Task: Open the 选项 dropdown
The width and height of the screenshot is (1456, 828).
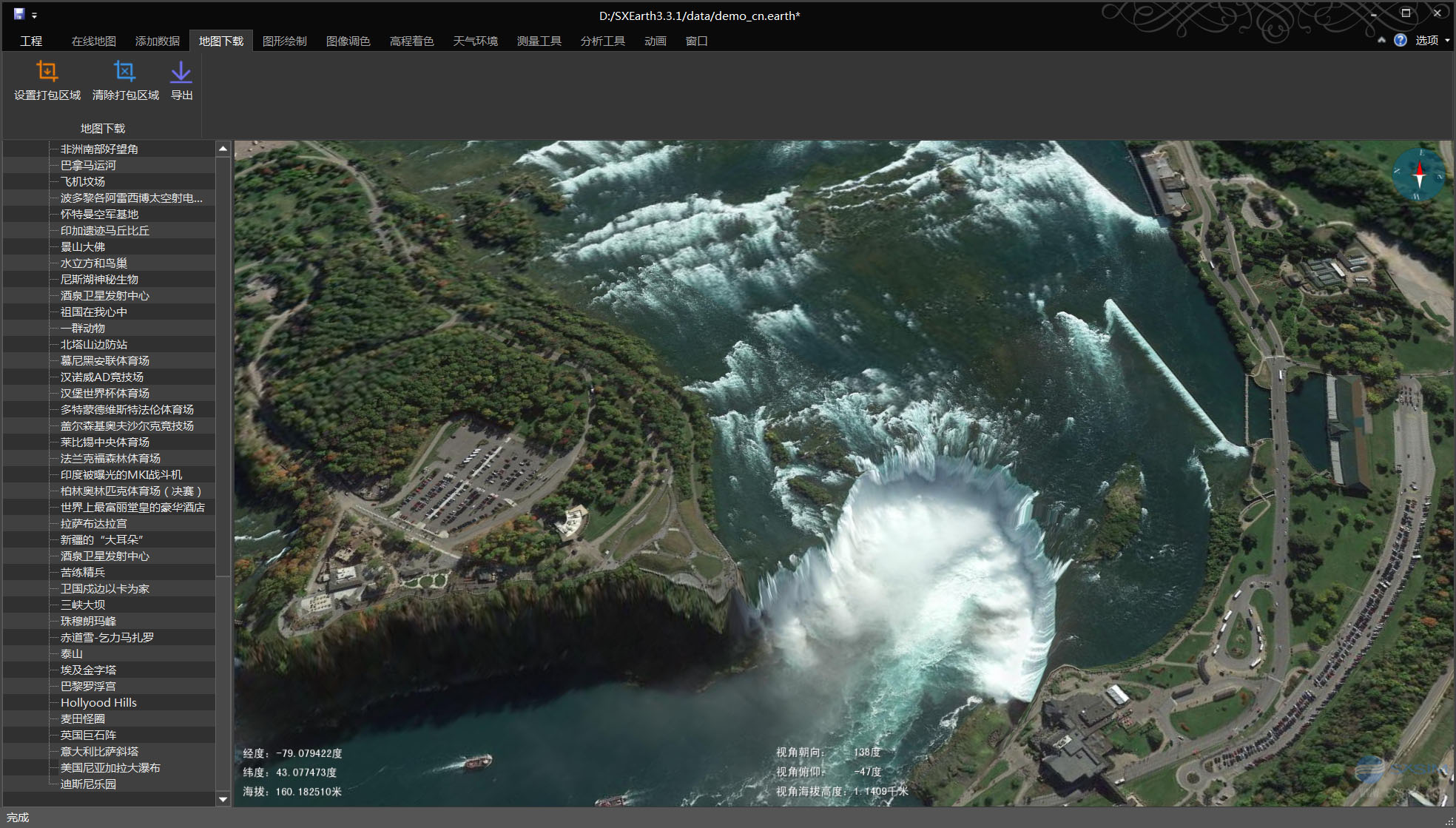Action: (1432, 41)
